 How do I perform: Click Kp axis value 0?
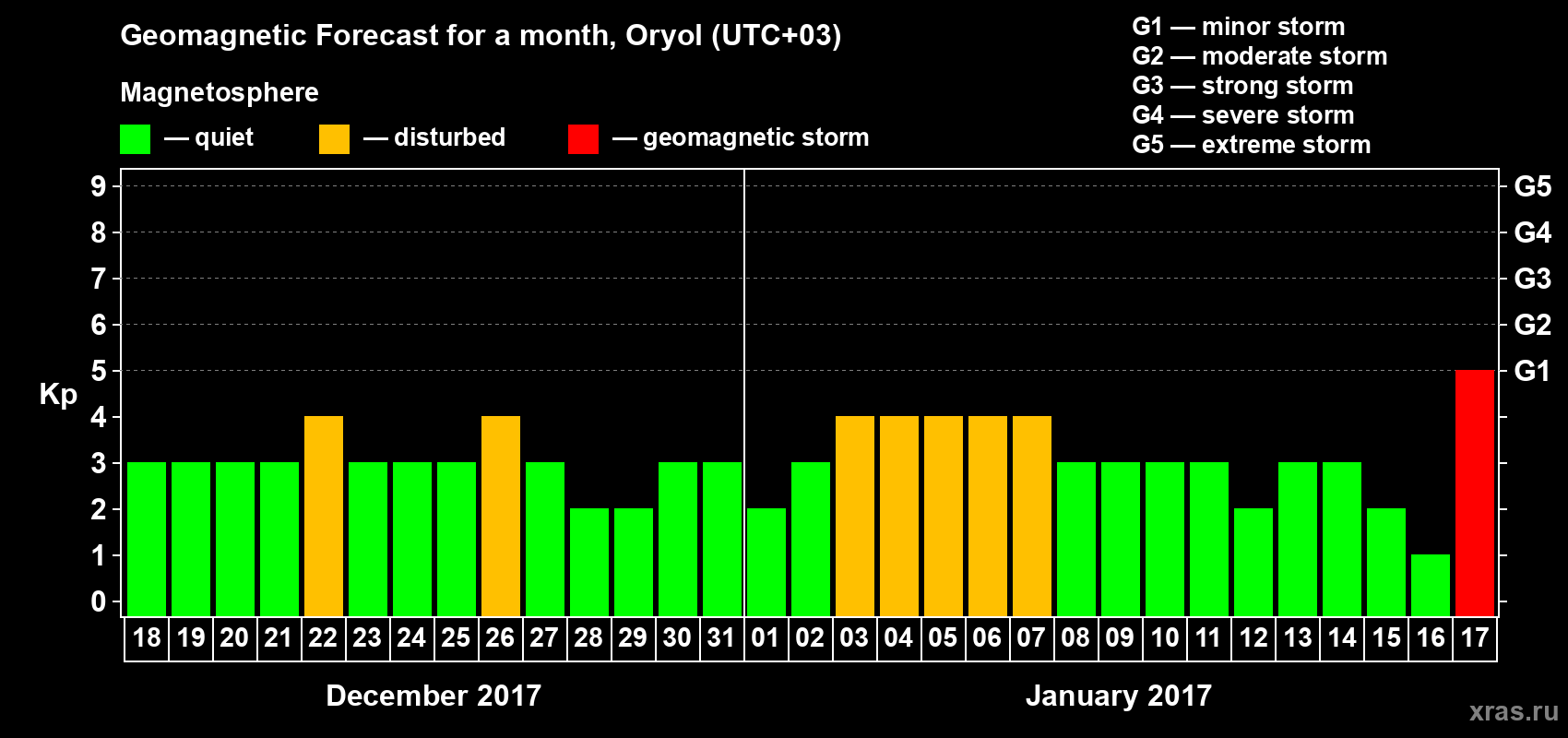pyautogui.click(x=99, y=601)
